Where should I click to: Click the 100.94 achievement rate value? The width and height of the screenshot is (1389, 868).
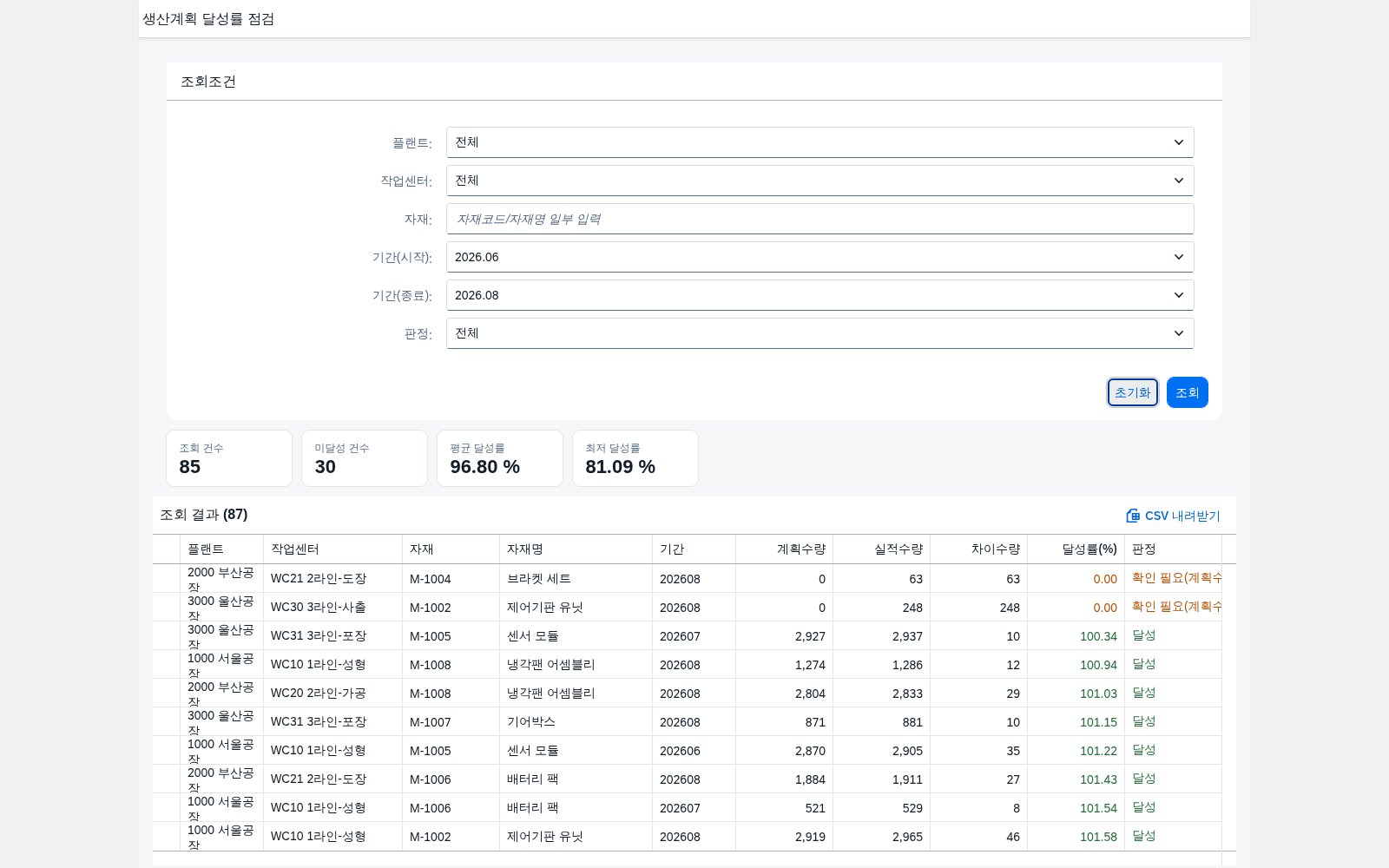coord(1098,665)
